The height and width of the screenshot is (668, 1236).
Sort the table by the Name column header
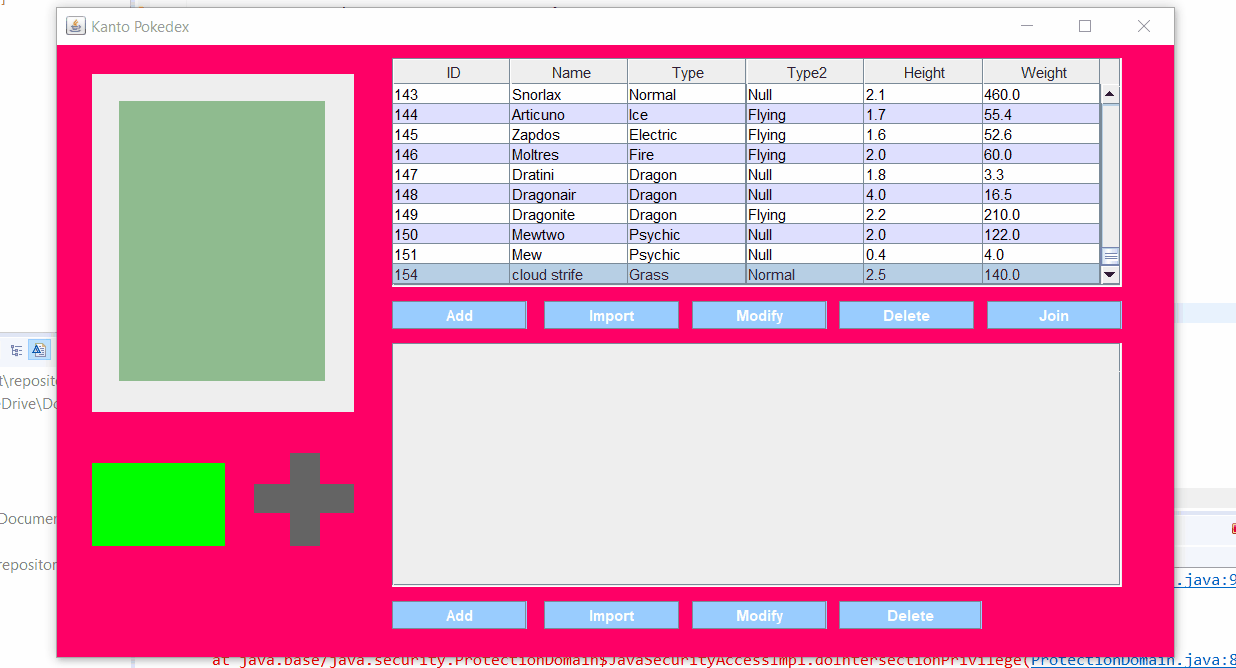click(568, 71)
